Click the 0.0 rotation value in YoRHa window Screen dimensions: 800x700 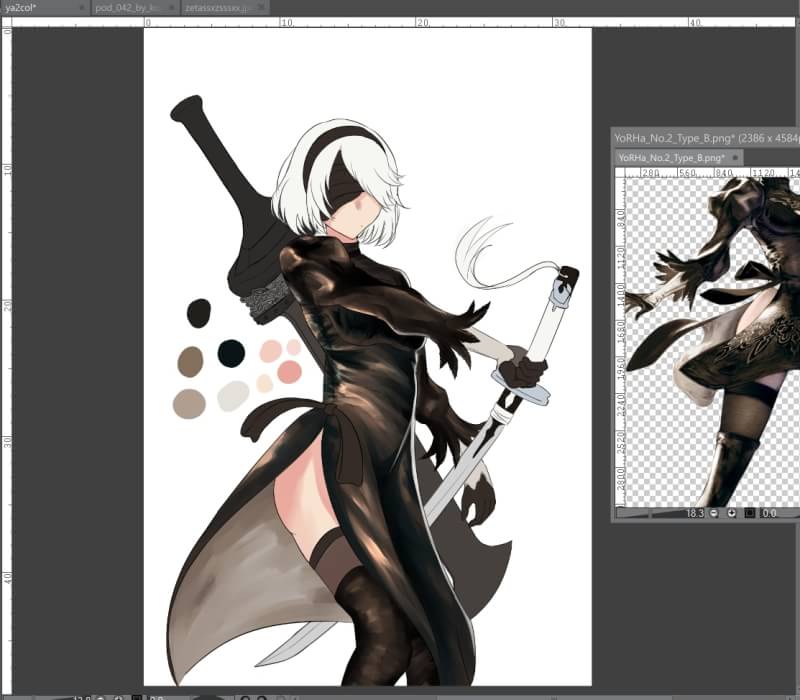[769, 513]
